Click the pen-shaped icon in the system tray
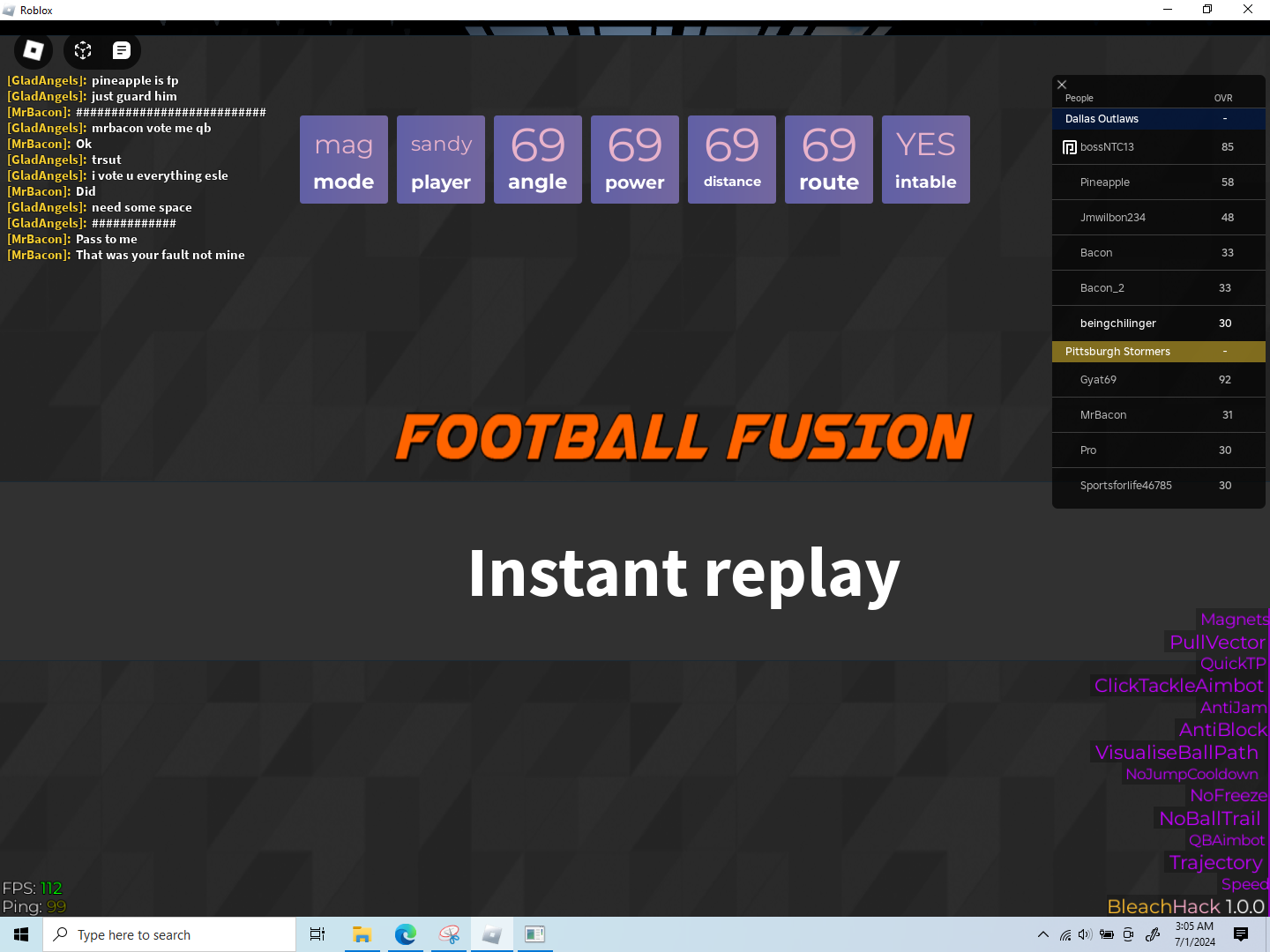The width and height of the screenshot is (1270, 952). pyautogui.click(x=1153, y=934)
